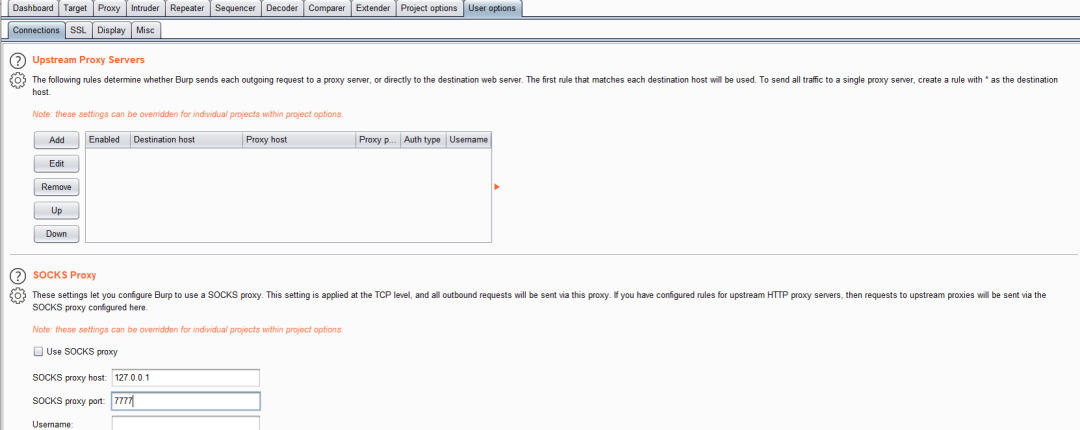Click the SOCKS Proxy heading

click(x=65, y=275)
